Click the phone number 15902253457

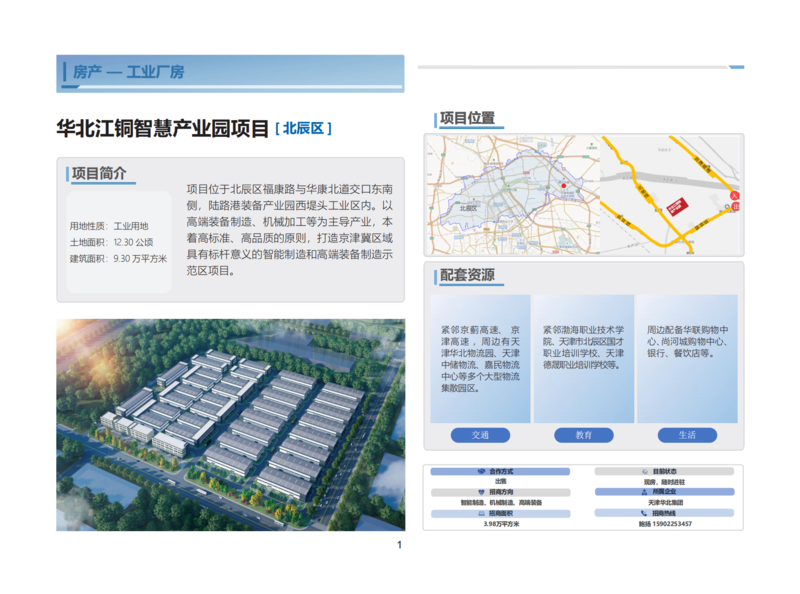point(672,524)
